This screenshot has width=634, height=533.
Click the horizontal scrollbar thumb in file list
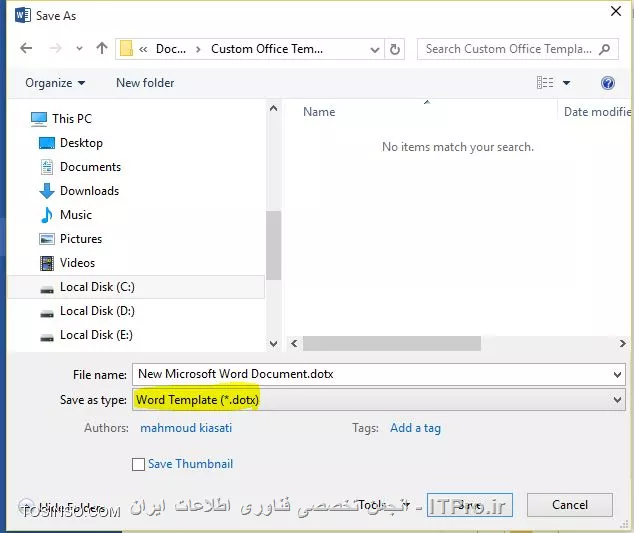[x=392, y=344]
